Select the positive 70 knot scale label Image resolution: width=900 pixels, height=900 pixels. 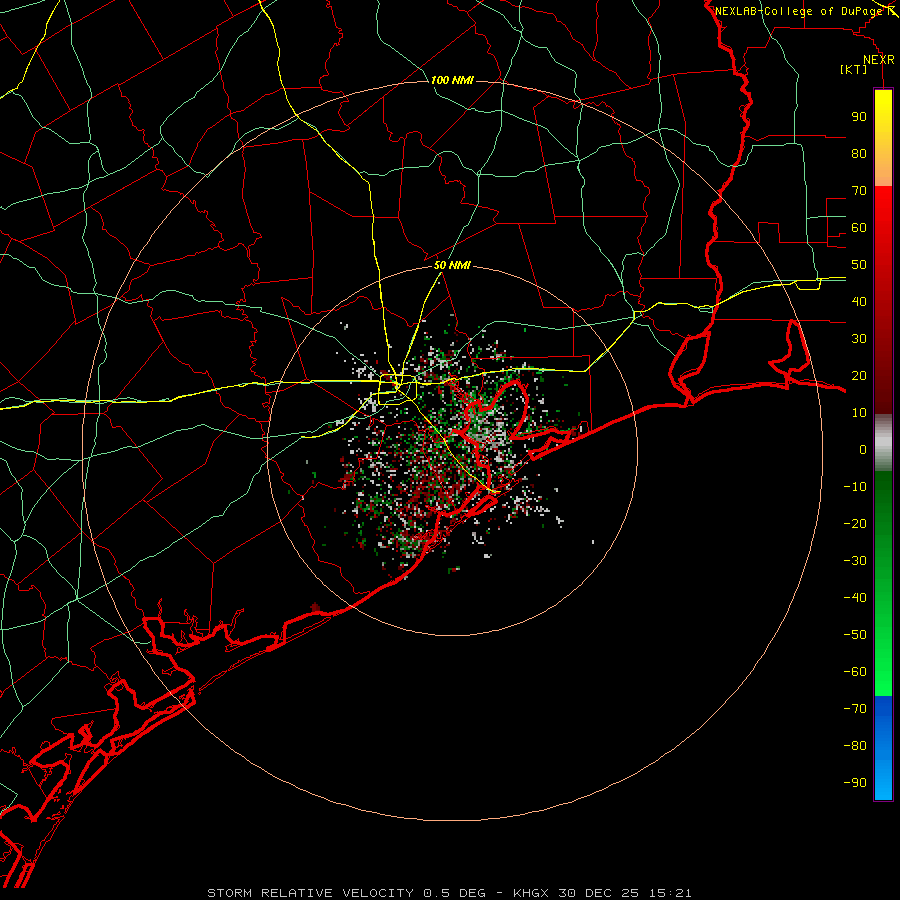pos(859,191)
